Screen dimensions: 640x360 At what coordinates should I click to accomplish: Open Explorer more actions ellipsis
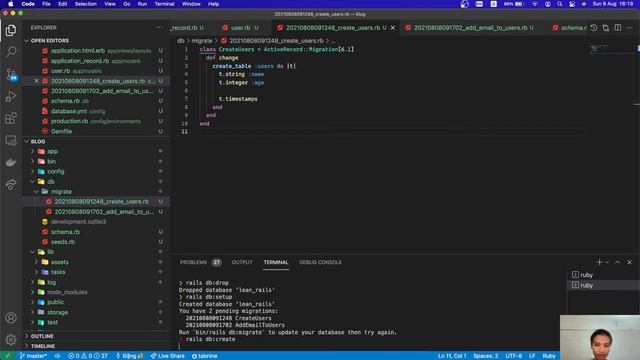click(x=159, y=28)
